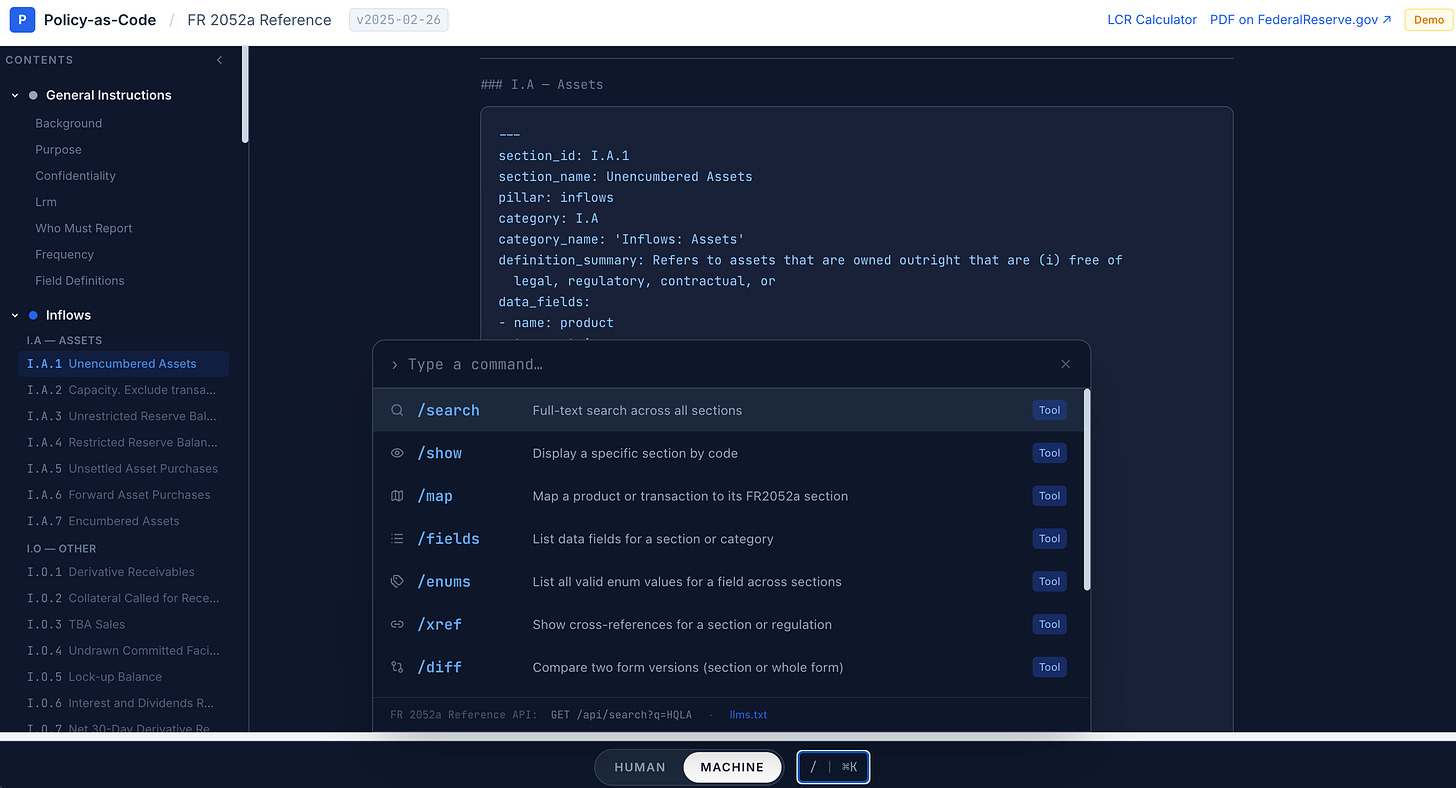This screenshot has width=1456, height=788.
Task: Click the compare icon beside /diff
Action: point(397,667)
